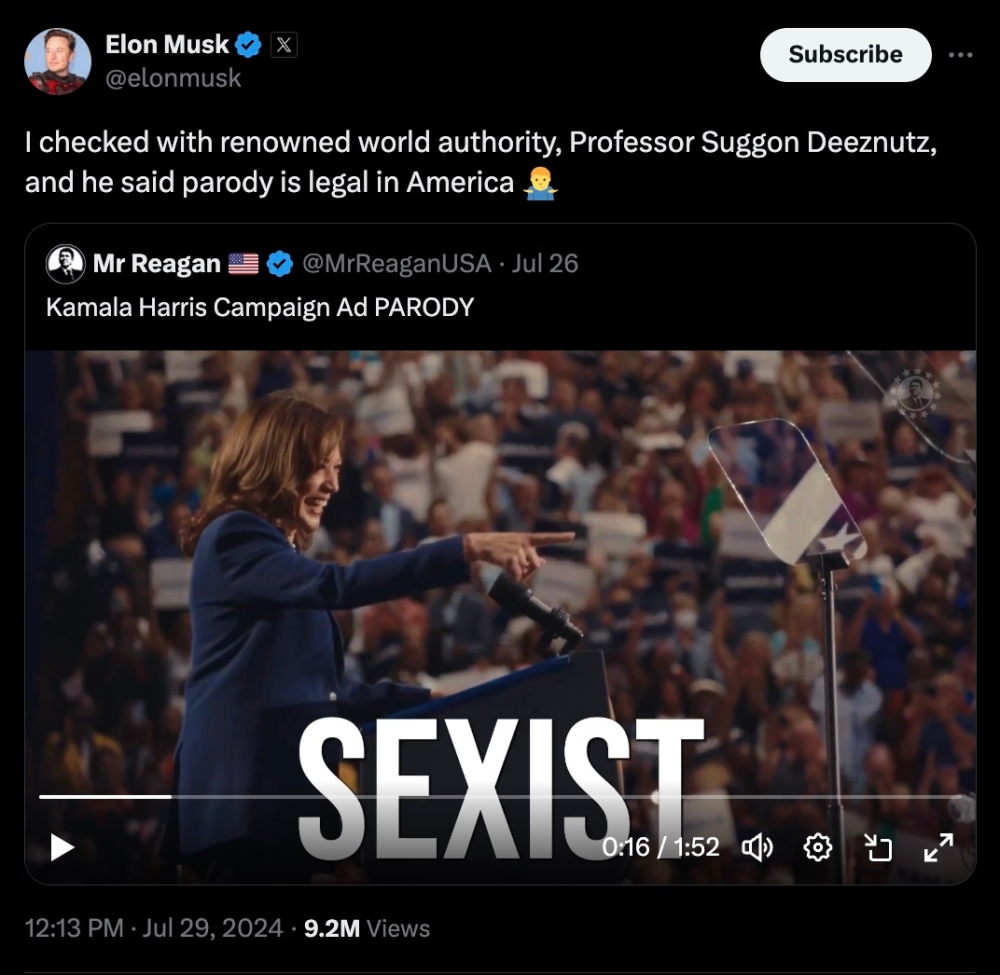
Task: Click Mr Reagan's verified badge
Action: point(277,263)
